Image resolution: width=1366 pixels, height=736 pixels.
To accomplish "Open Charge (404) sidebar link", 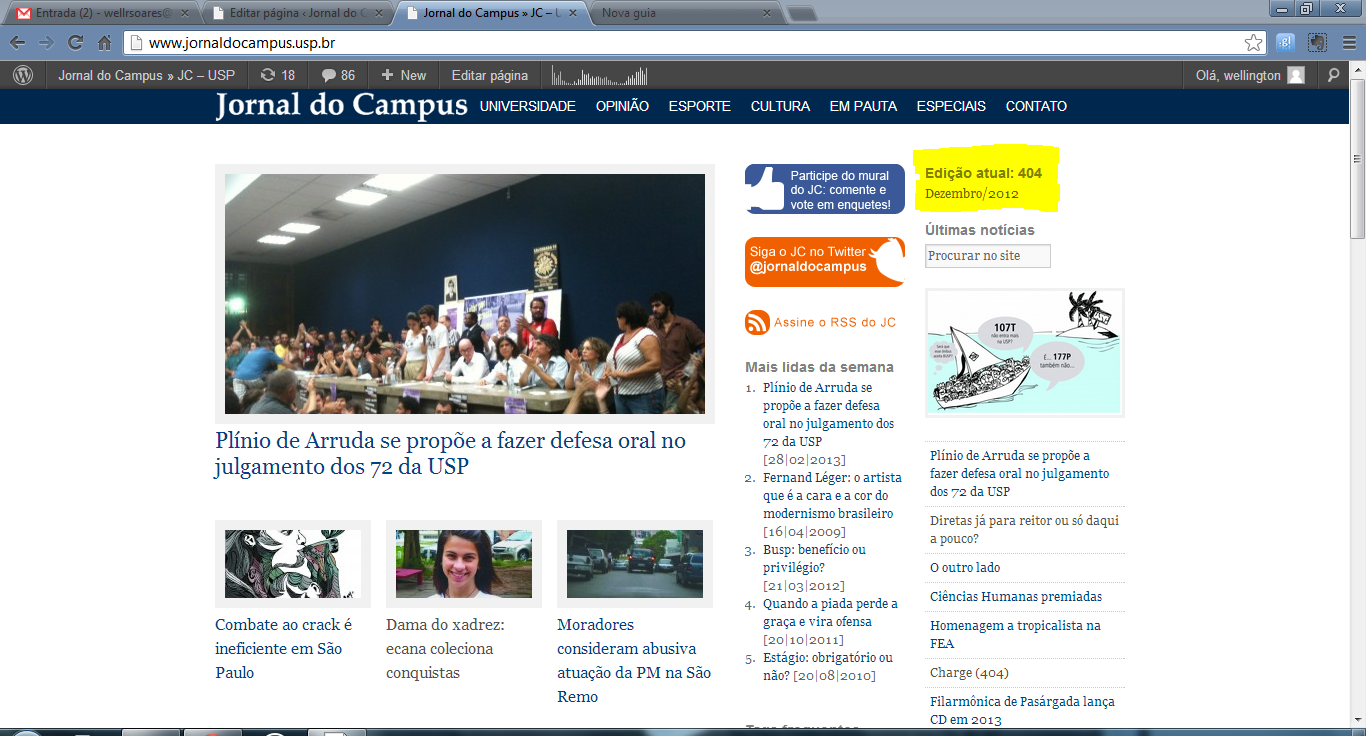I will (x=969, y=672).
